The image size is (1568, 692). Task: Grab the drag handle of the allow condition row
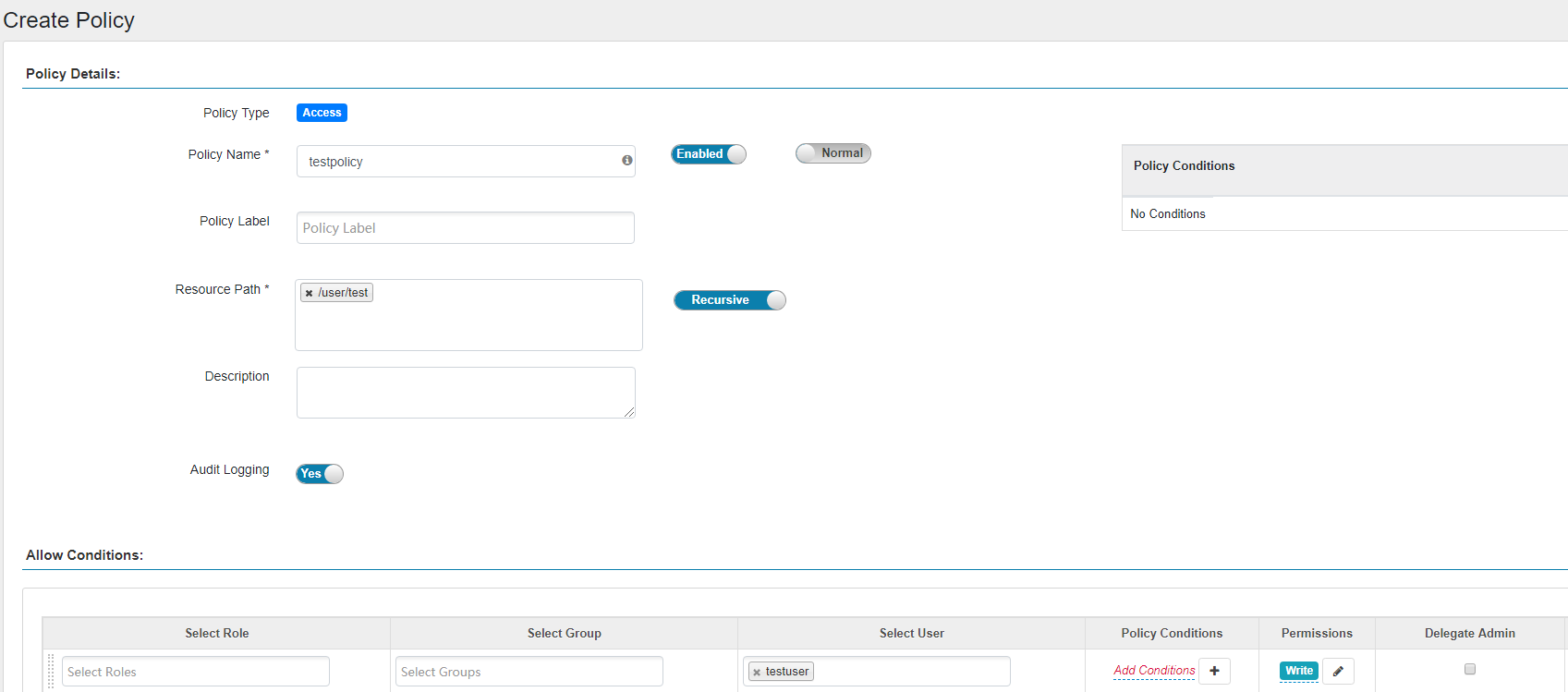[x=51, y=672]
